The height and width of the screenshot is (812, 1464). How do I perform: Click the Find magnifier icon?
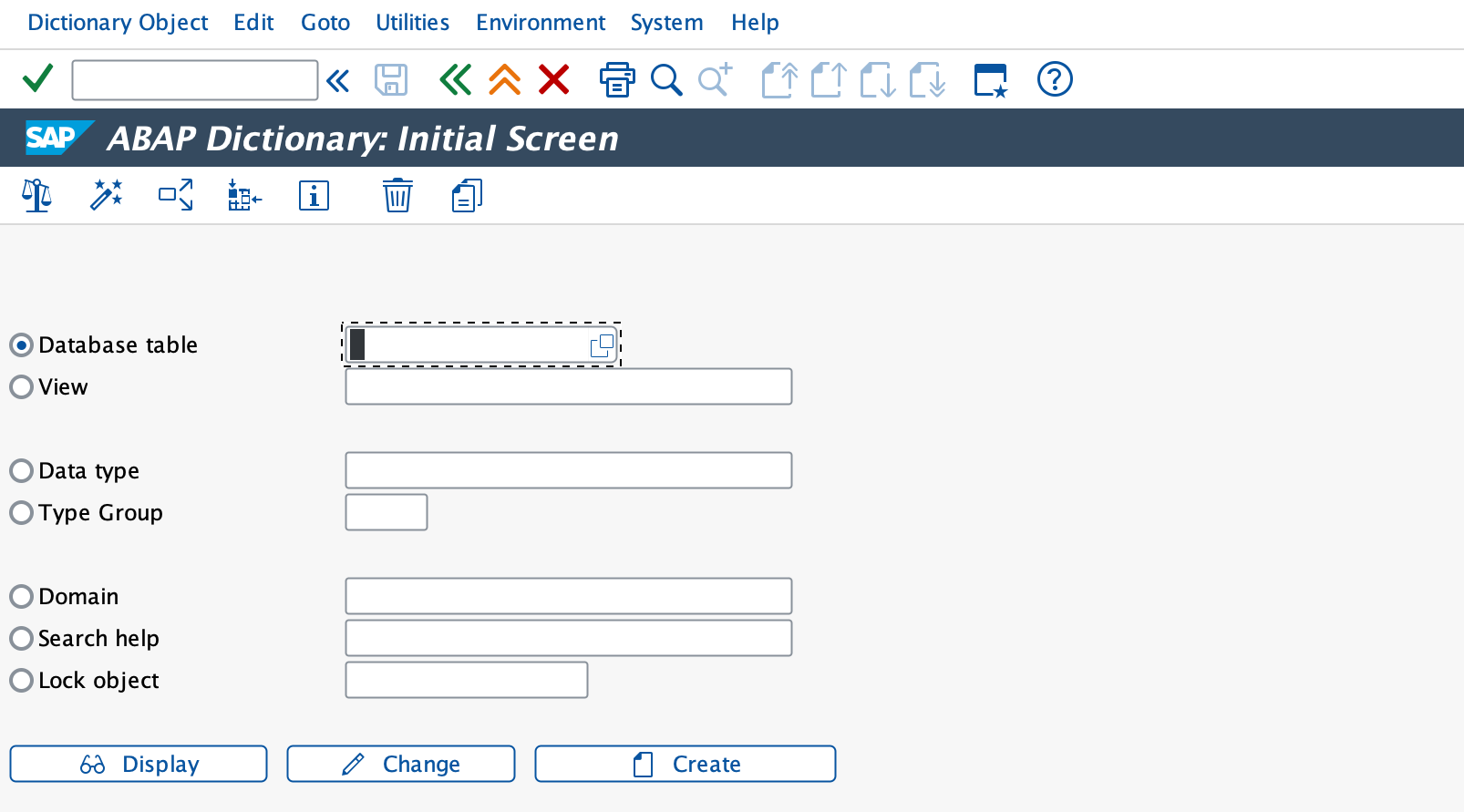666,80
